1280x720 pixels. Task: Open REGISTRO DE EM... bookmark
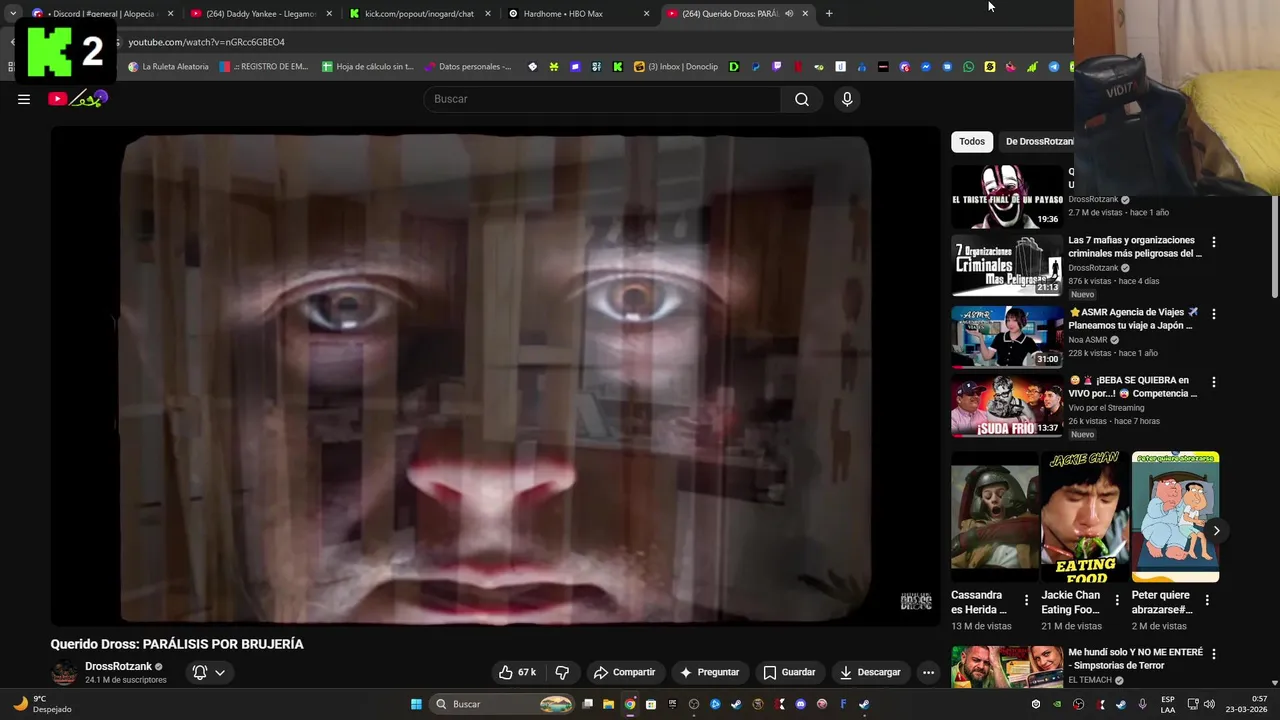pyautogui.click(x=265, y=67)
